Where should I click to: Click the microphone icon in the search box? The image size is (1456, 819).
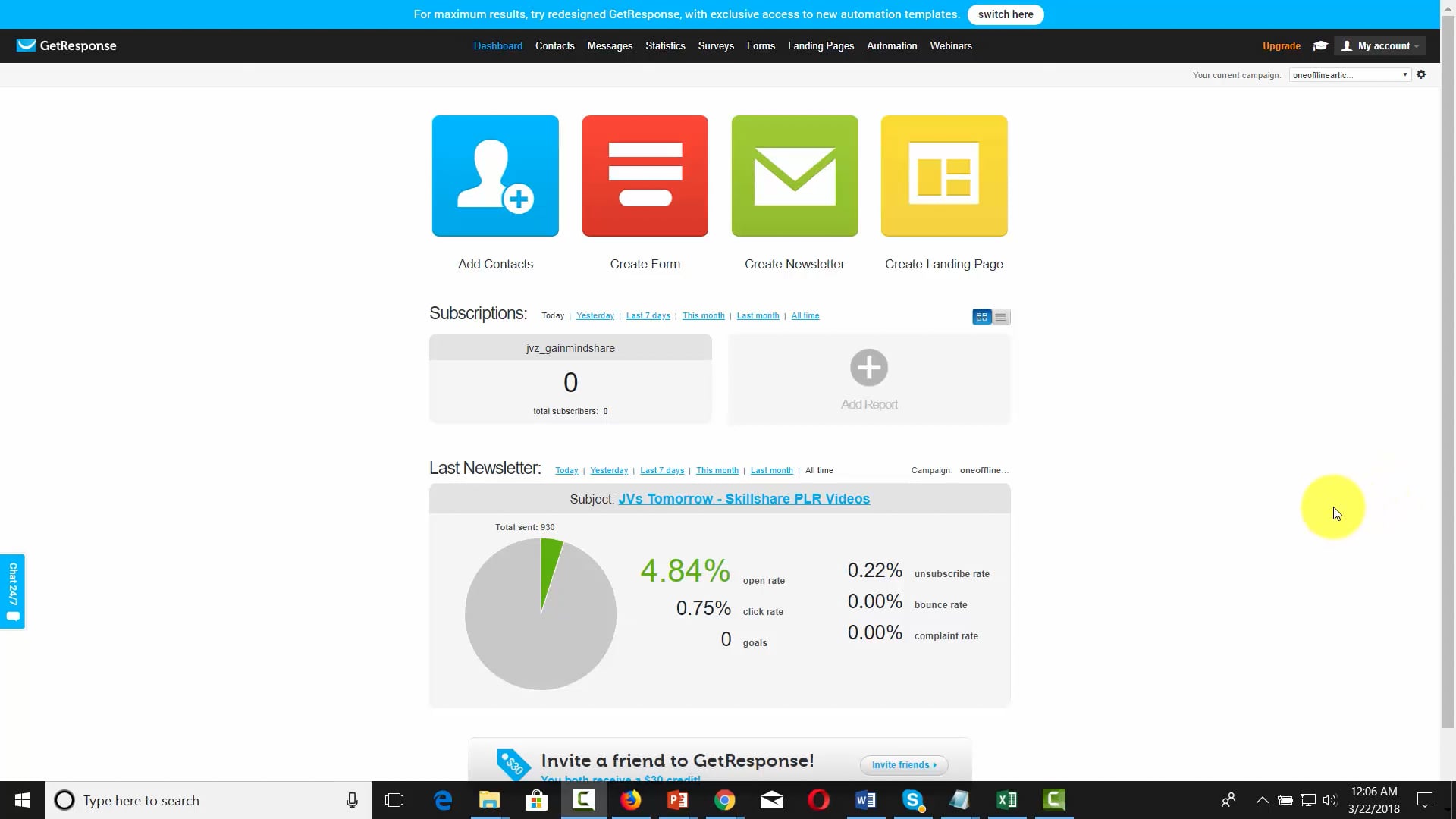352,800
